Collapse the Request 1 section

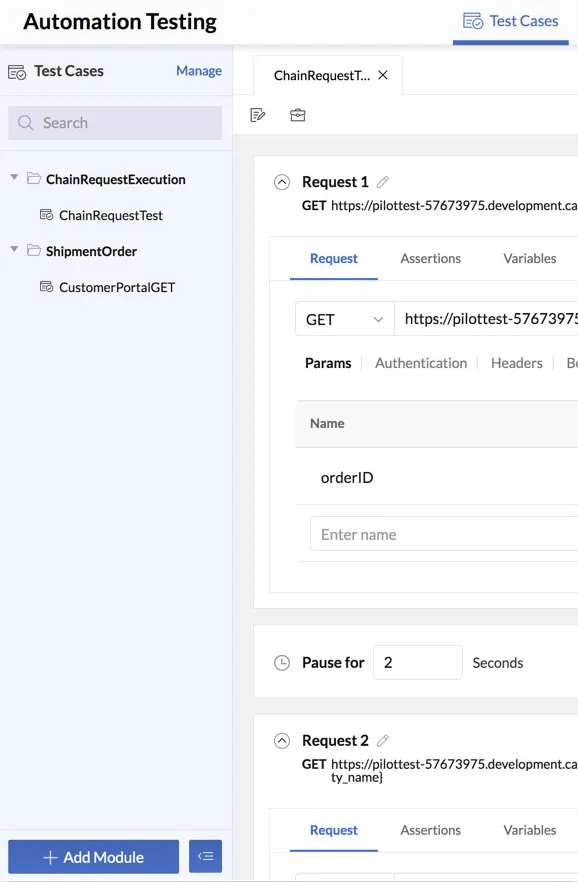pos(282,182)
